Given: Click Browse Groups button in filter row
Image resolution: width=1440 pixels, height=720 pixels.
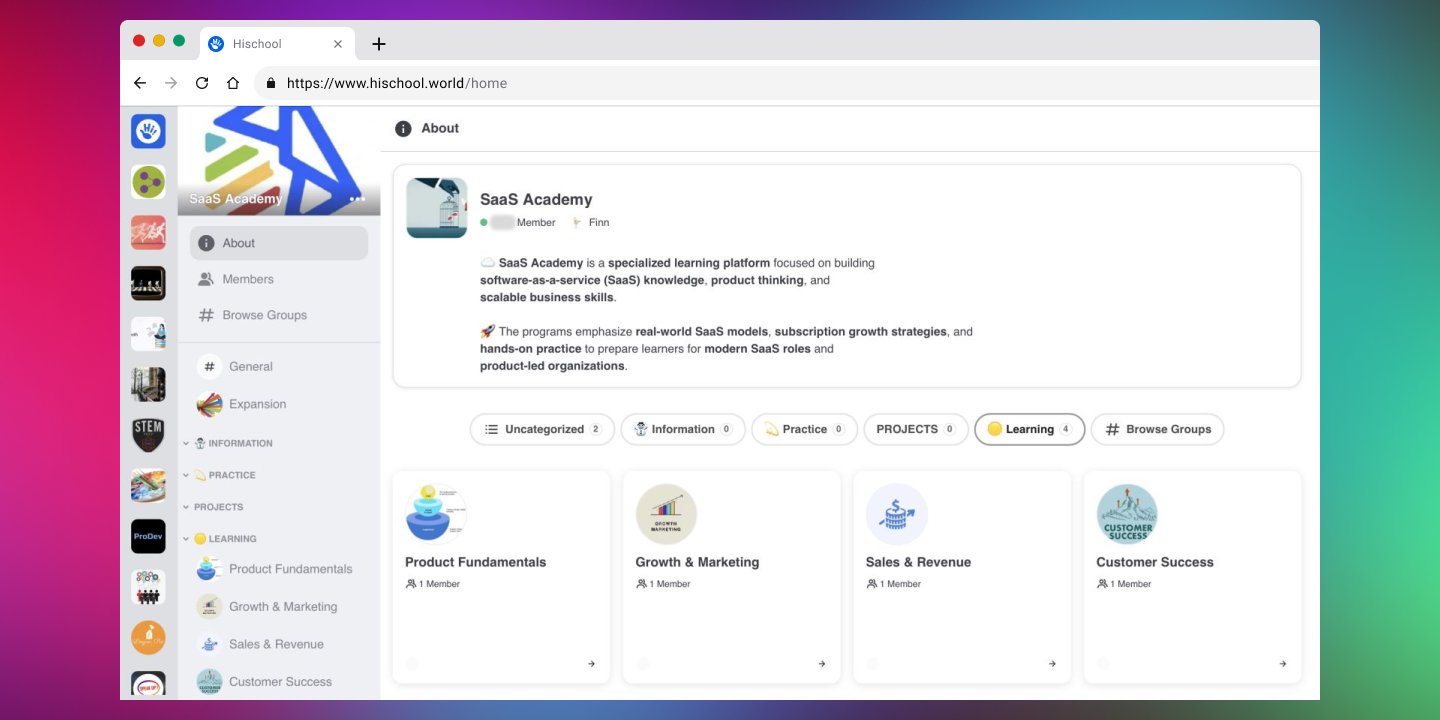Looking at the screenshot, I should [x=1157, y=429].
